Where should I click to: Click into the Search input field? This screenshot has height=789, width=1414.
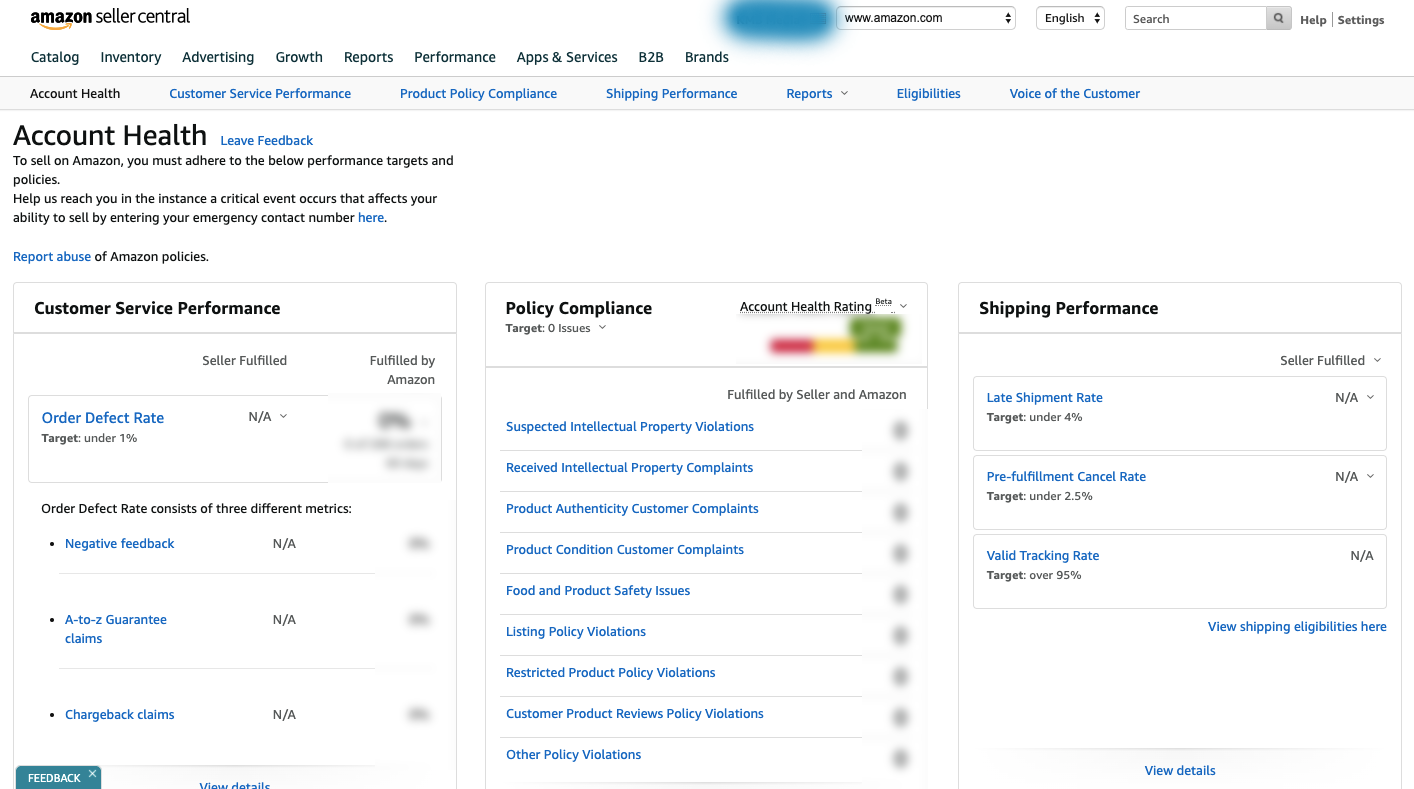click(1195, 19)
